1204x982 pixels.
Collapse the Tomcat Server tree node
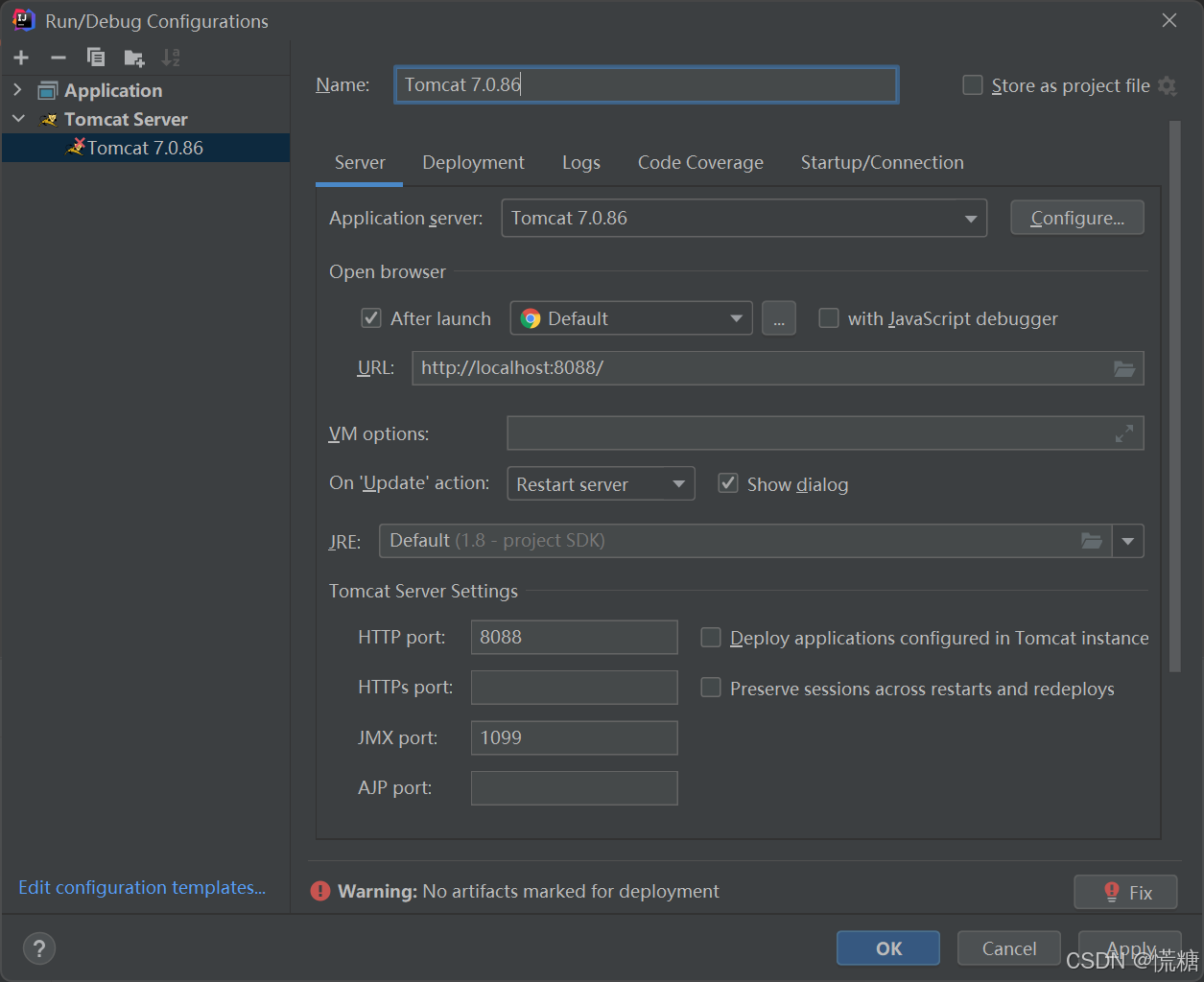click(18, 119)
